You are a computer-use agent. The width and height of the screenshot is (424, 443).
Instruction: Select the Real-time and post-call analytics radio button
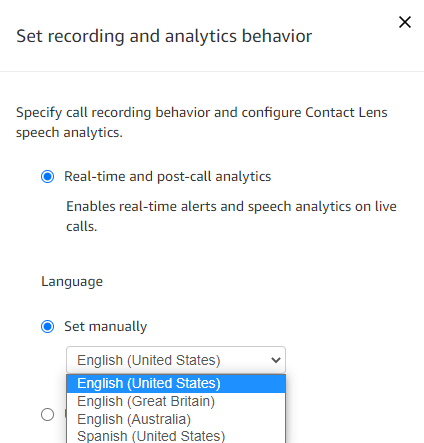tap(47, 176)
